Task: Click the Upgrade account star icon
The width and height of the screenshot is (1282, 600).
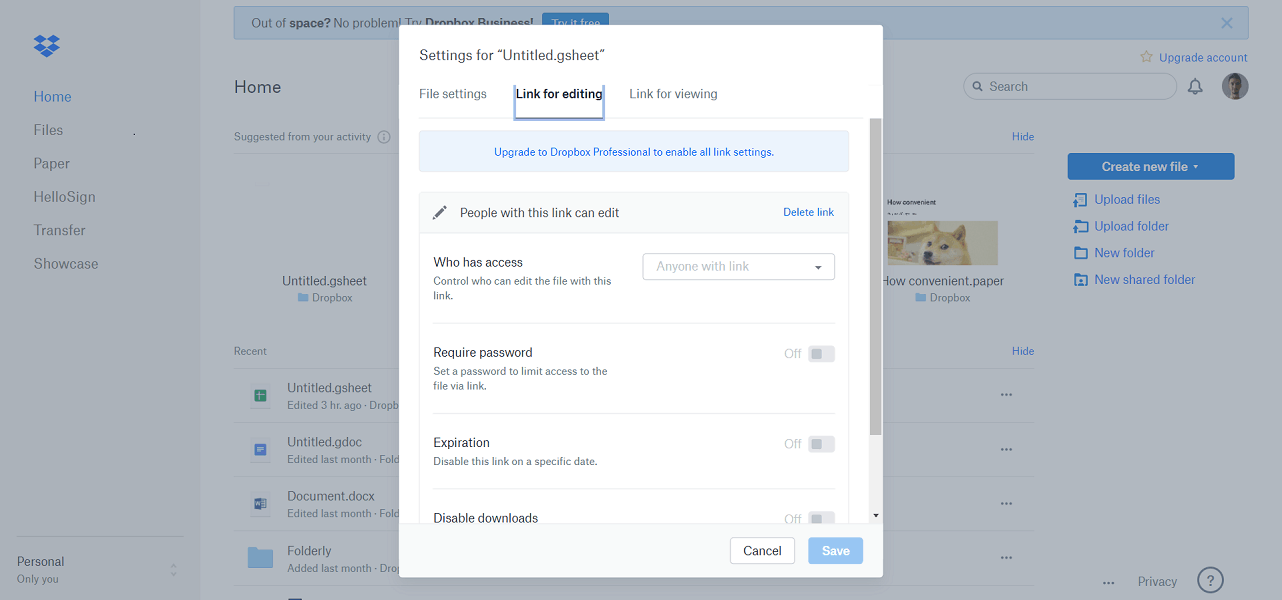Action: (x=1146, y=57)
